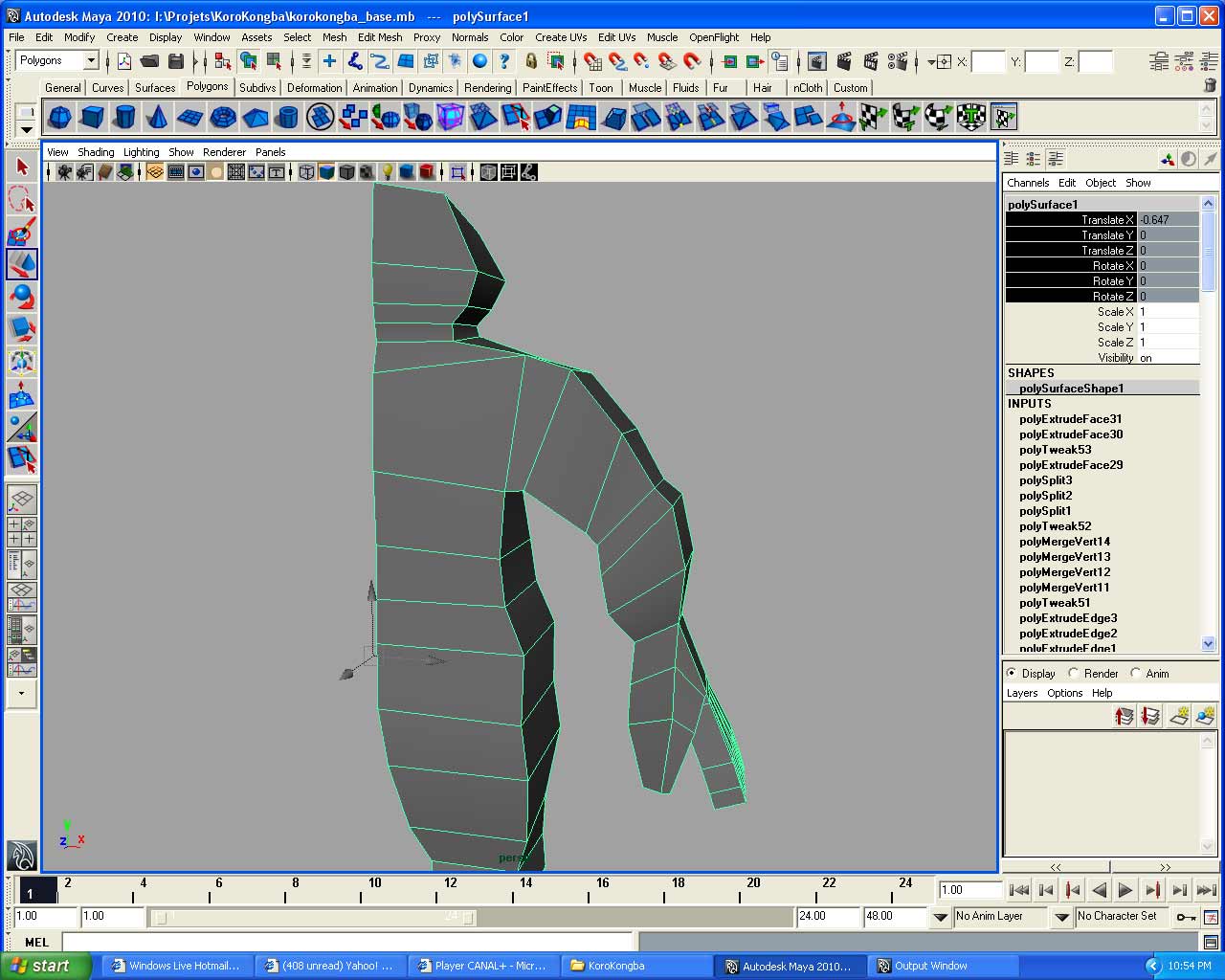The image size is (1225, 980).
Task: Switch to Persp/Graph Editor layout
Action: click(x=22, y=596)
